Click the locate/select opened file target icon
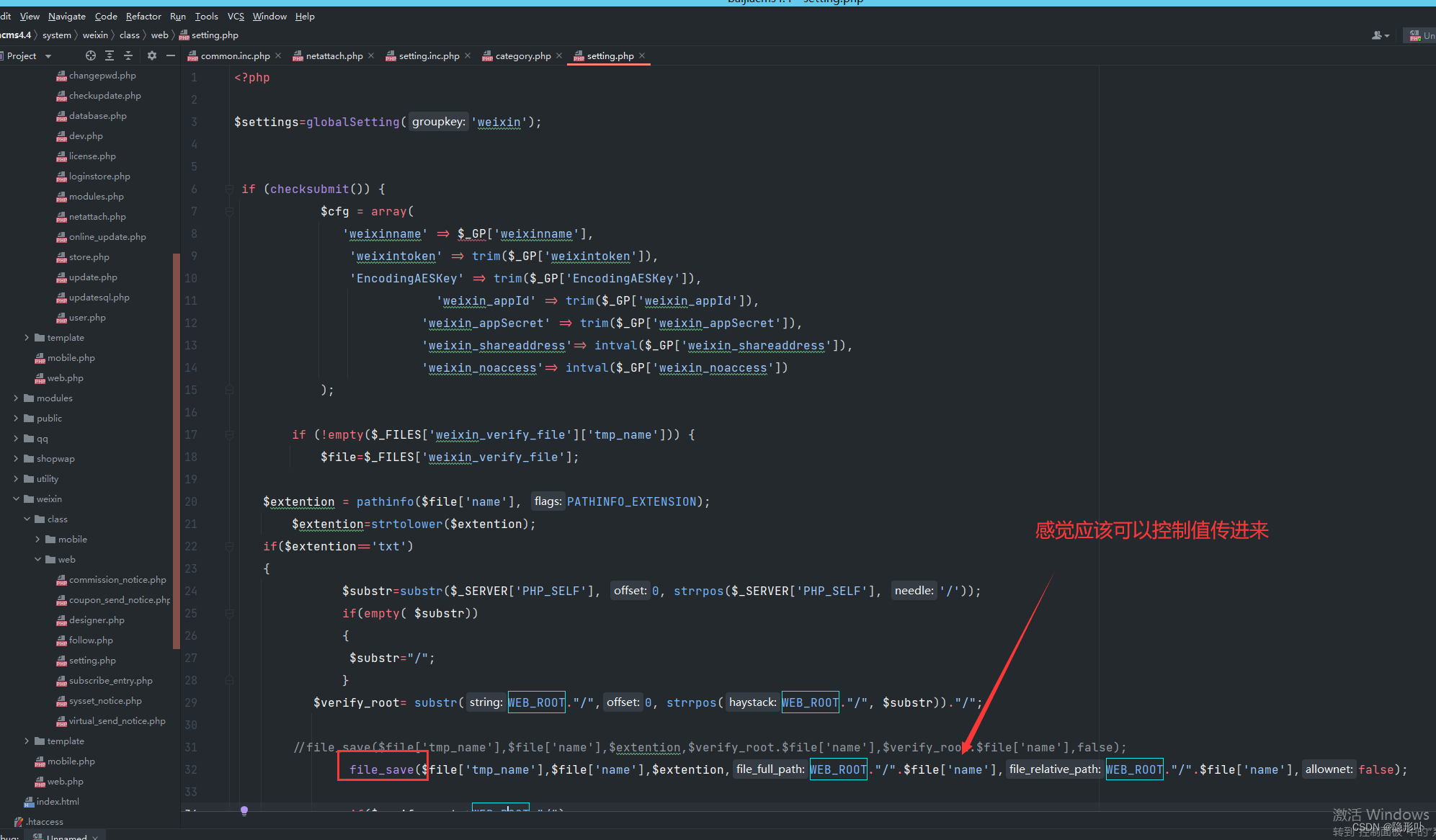The image size is (1436, 840). pos(91,55)
